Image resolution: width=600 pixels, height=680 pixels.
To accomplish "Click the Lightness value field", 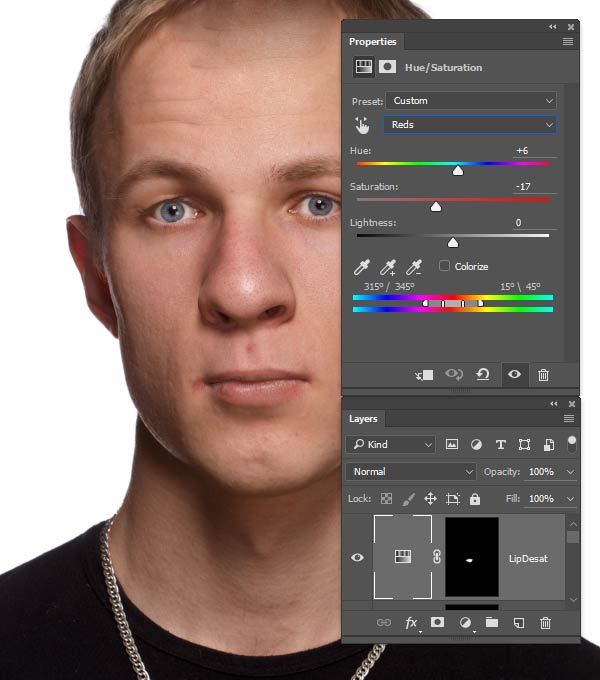I will (x=534, y=222).
